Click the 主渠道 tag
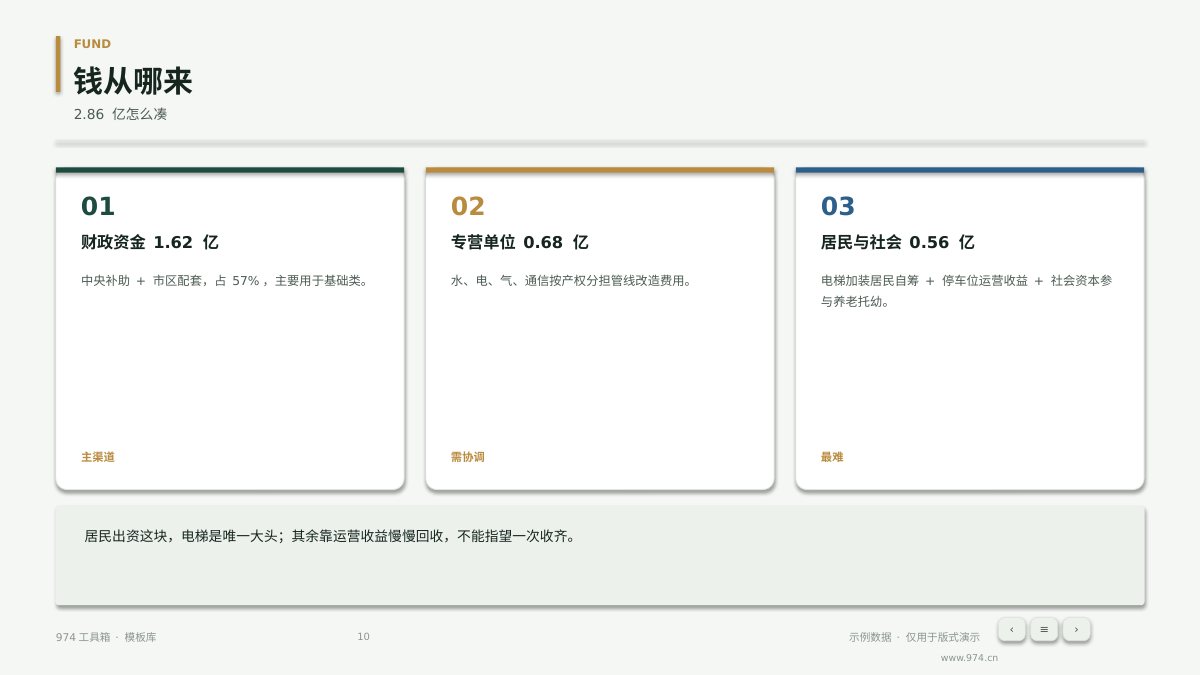 [98, 457]
